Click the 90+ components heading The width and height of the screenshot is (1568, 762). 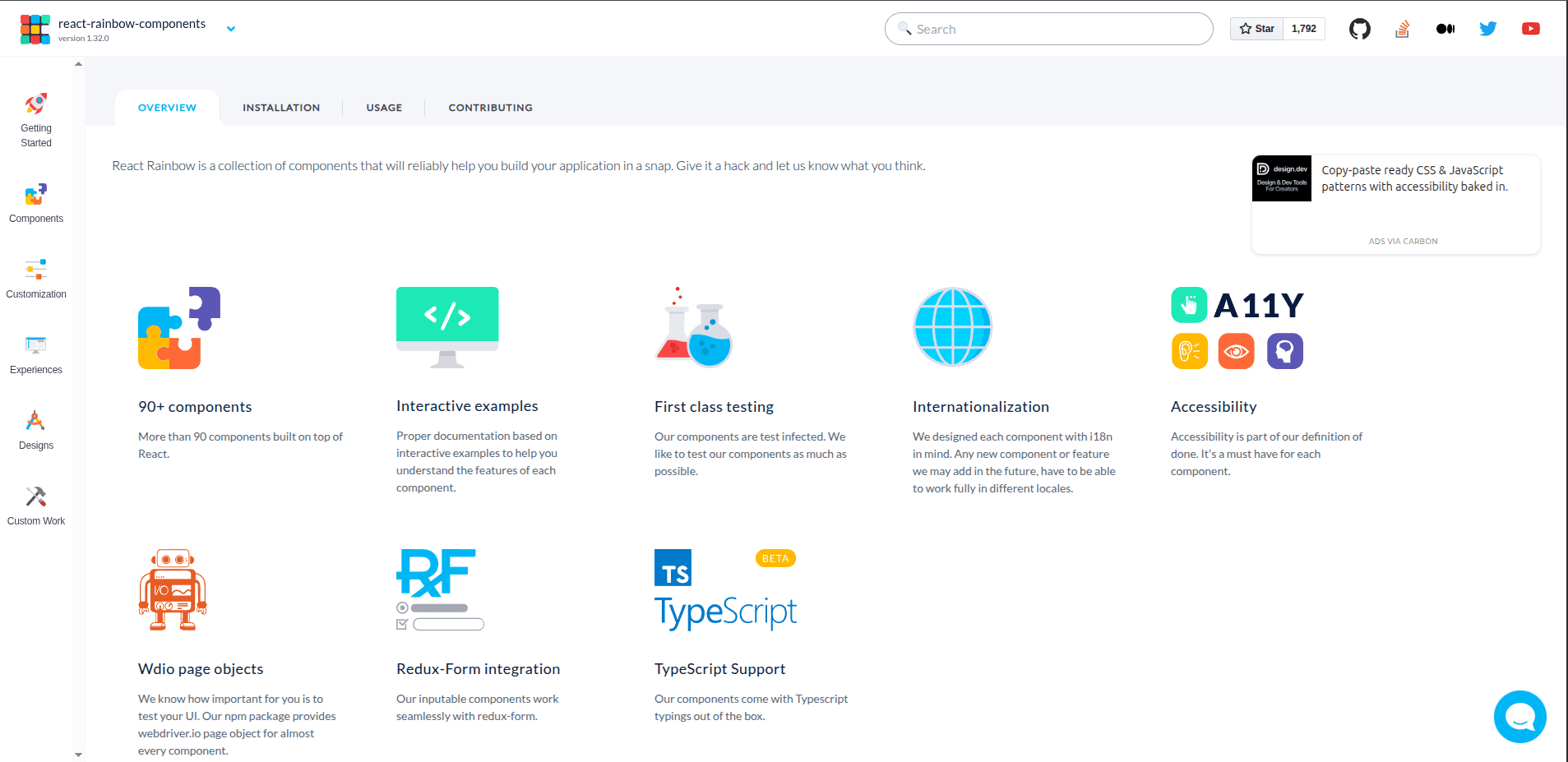tap(195, 407)
